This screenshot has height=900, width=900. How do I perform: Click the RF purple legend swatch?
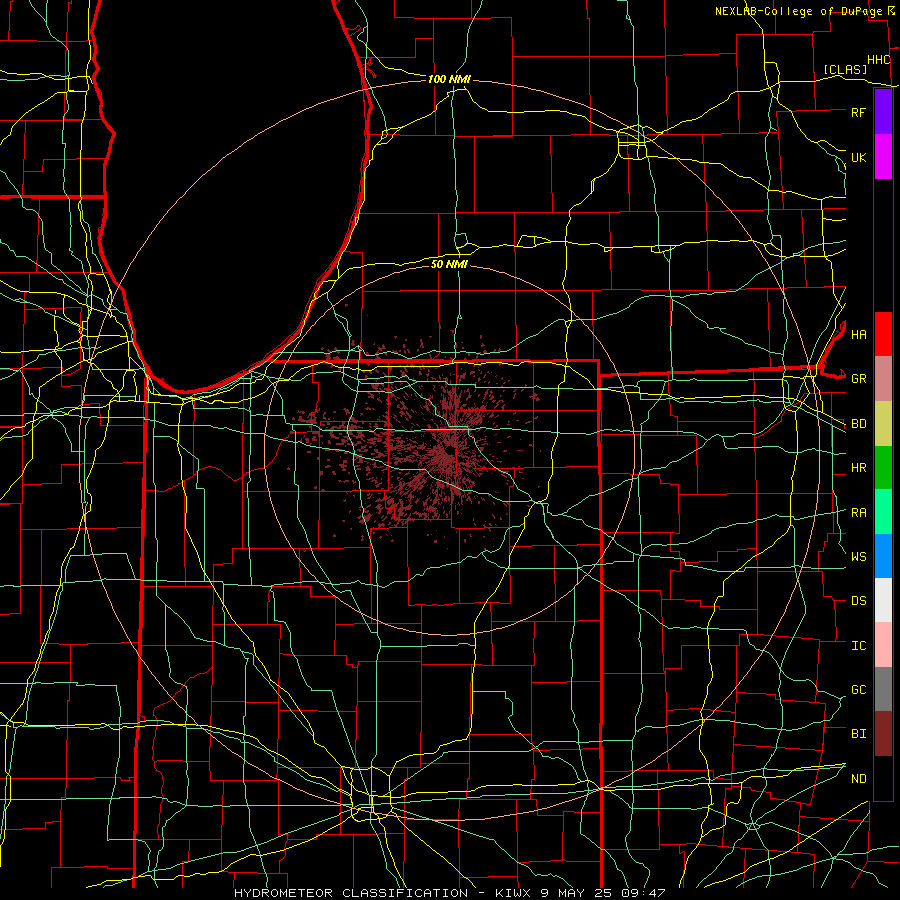click(x=883, y=112)
